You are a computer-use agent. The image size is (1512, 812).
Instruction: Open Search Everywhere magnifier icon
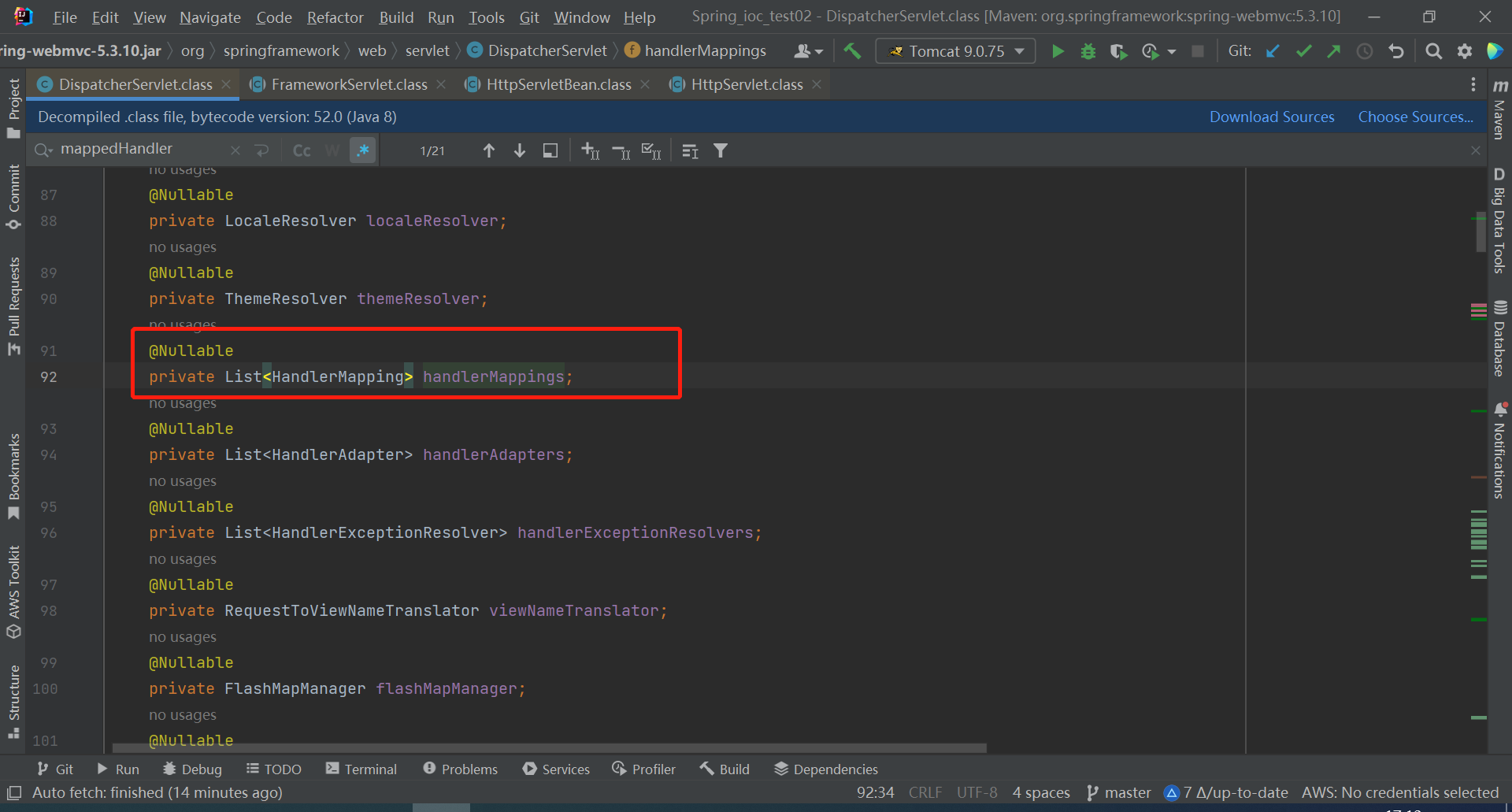coord(1434,51)
